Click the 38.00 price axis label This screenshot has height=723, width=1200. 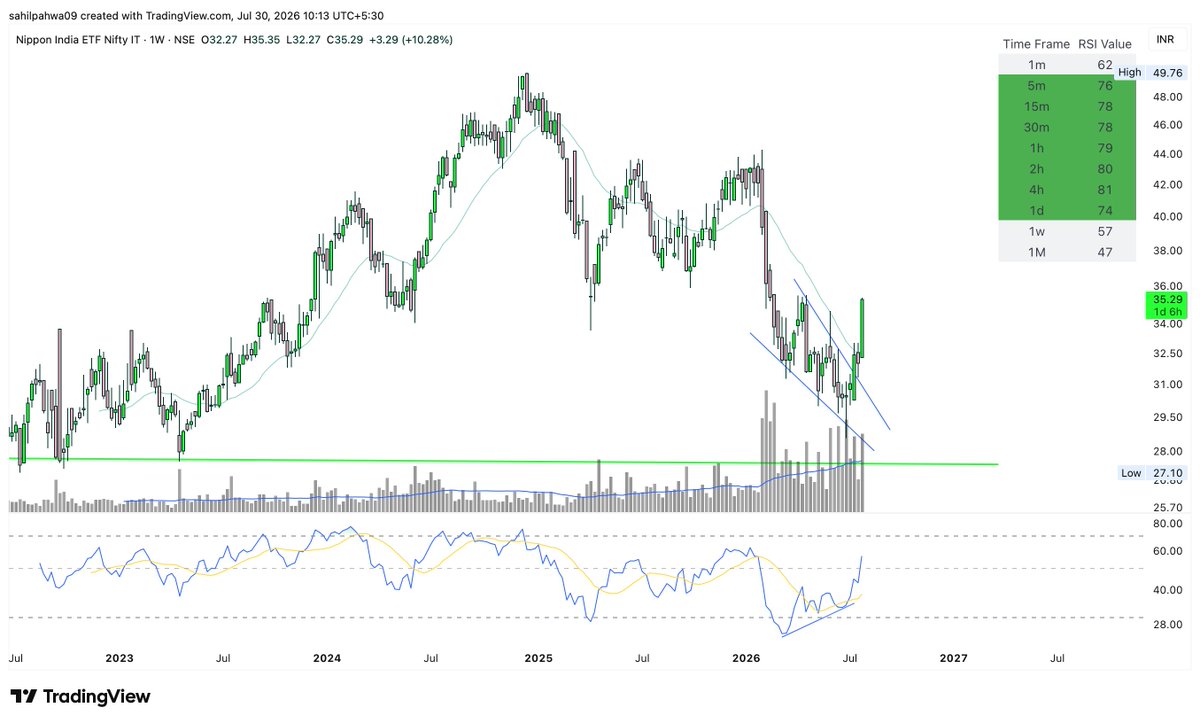1168,250
